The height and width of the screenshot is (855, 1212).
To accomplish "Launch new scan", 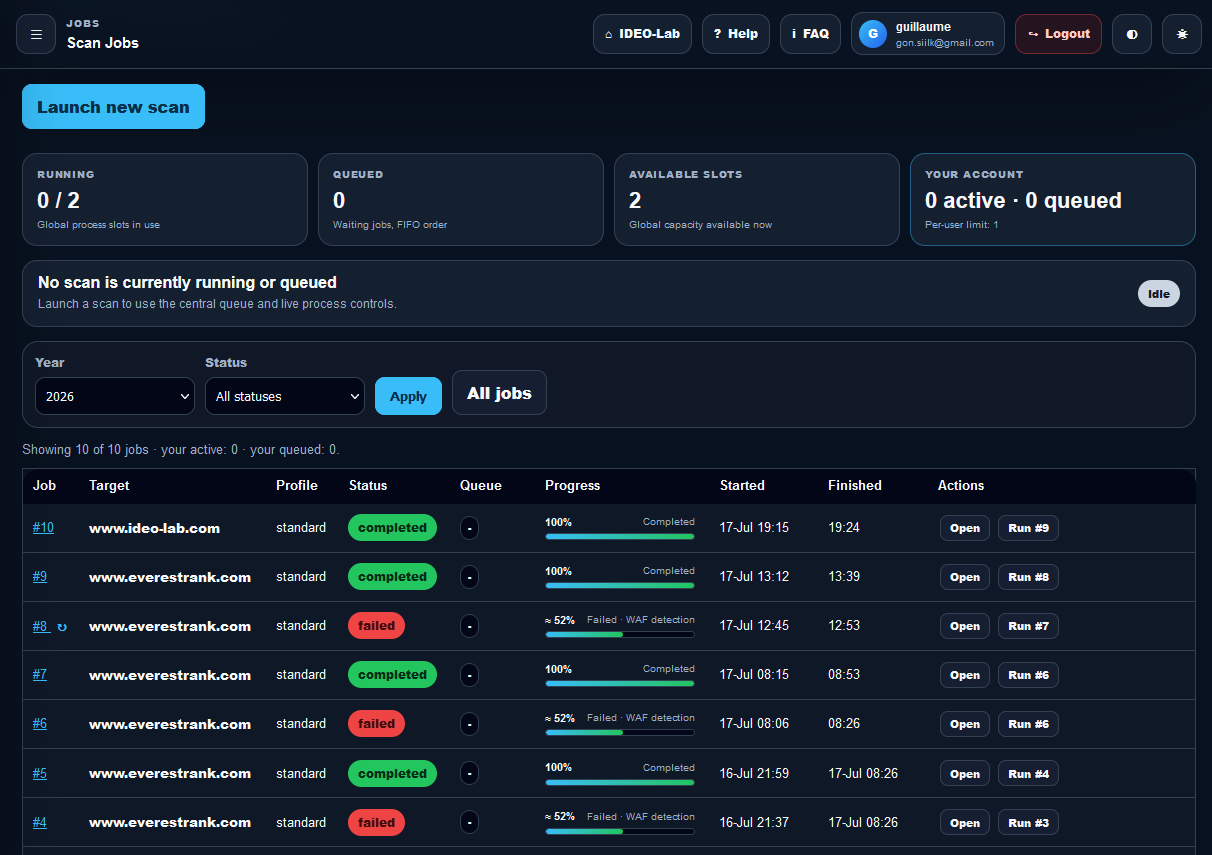I will (x=113, y=107).
